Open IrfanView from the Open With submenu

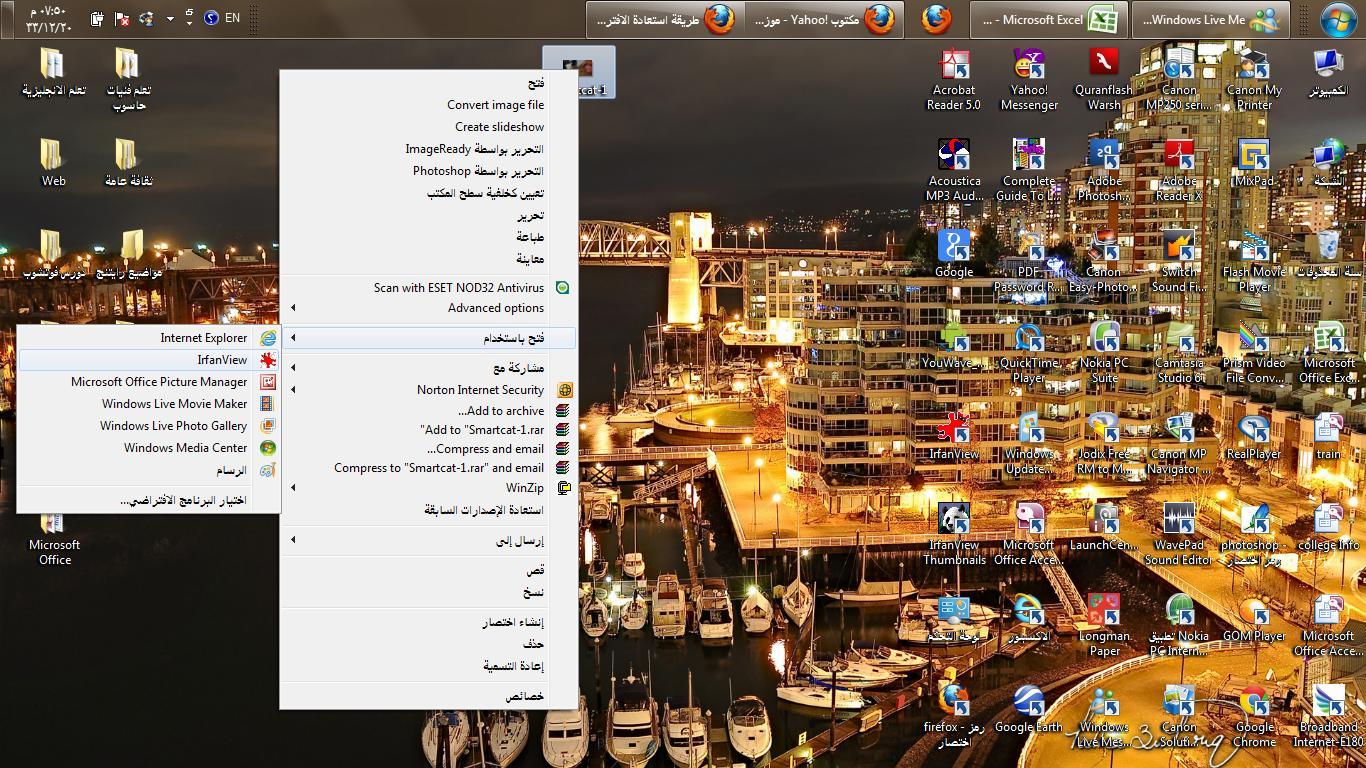click(149, 360)
